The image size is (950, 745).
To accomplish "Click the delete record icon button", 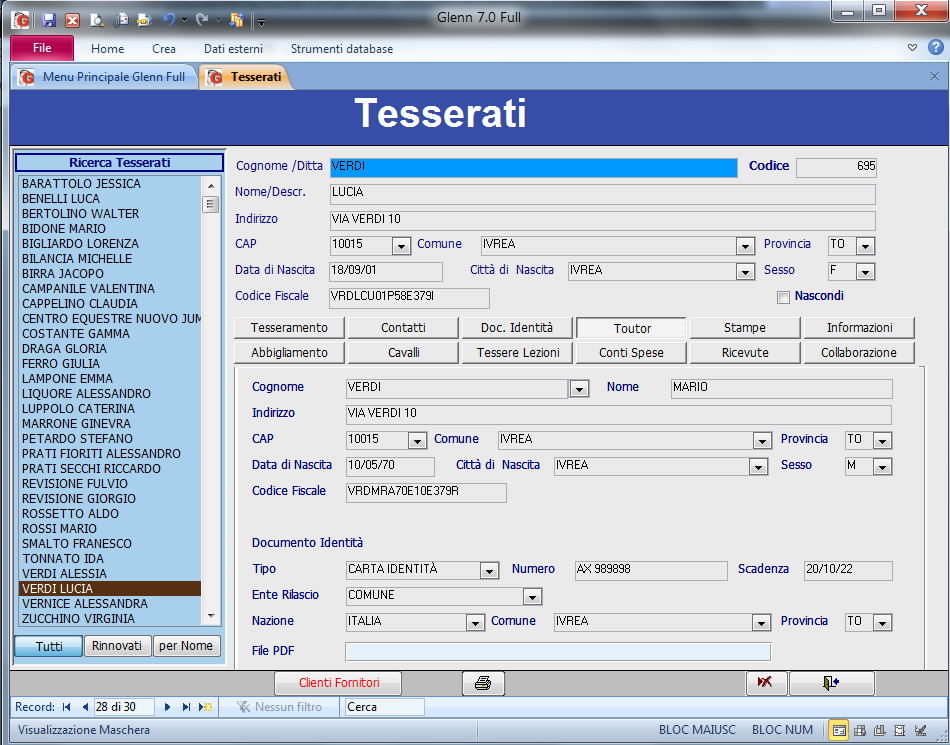I will click(x=766, y=683).
